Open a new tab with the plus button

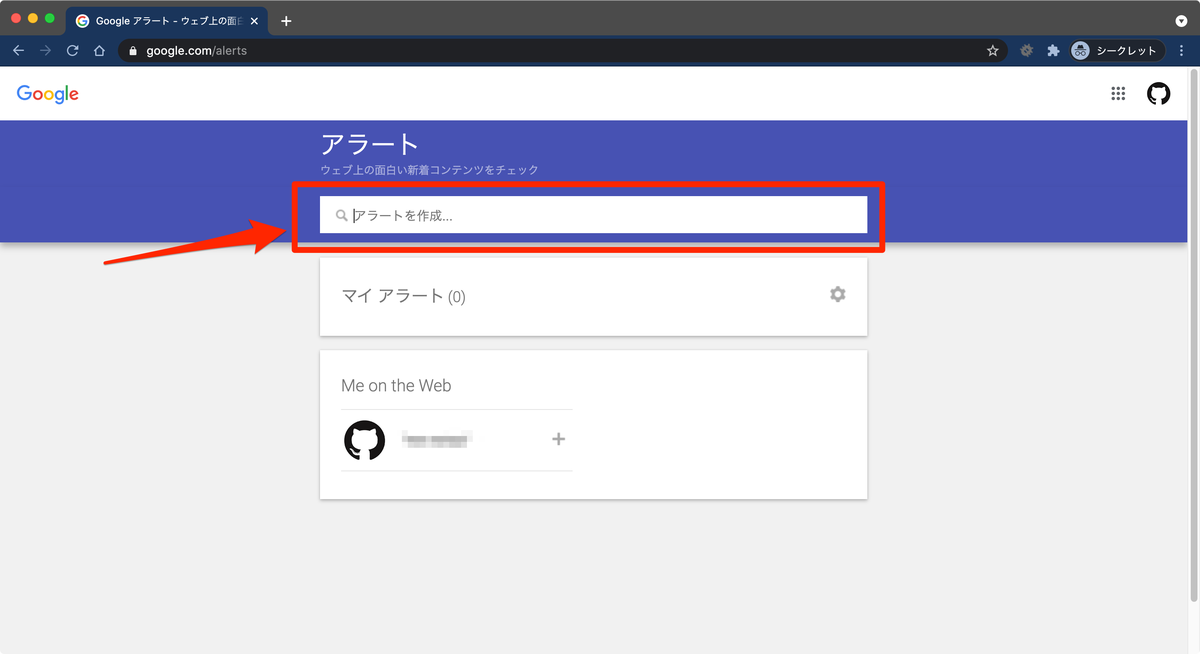click(x=286, y=21)
